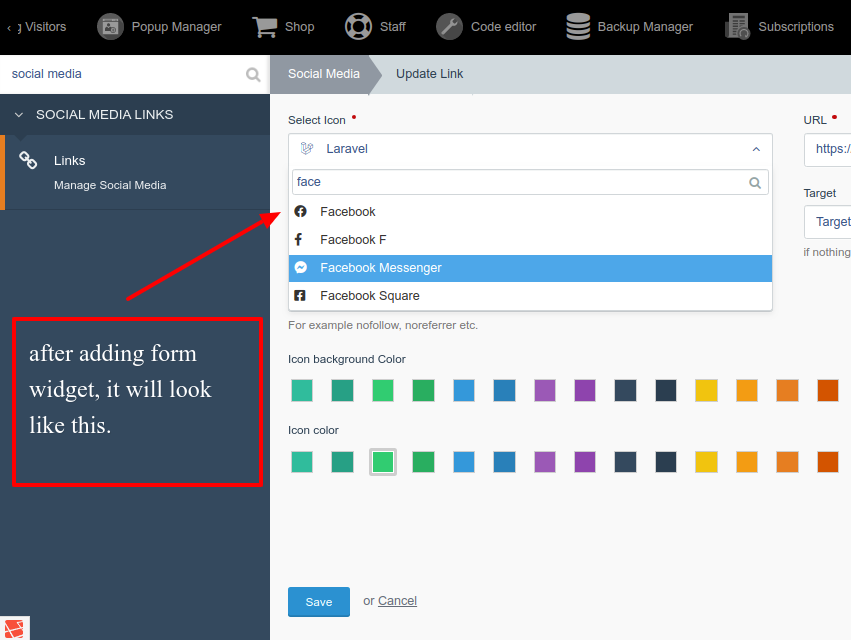Screen dimensions: 851x640
Task: Pick light blue icon background color
Action: tap(464, 390)
